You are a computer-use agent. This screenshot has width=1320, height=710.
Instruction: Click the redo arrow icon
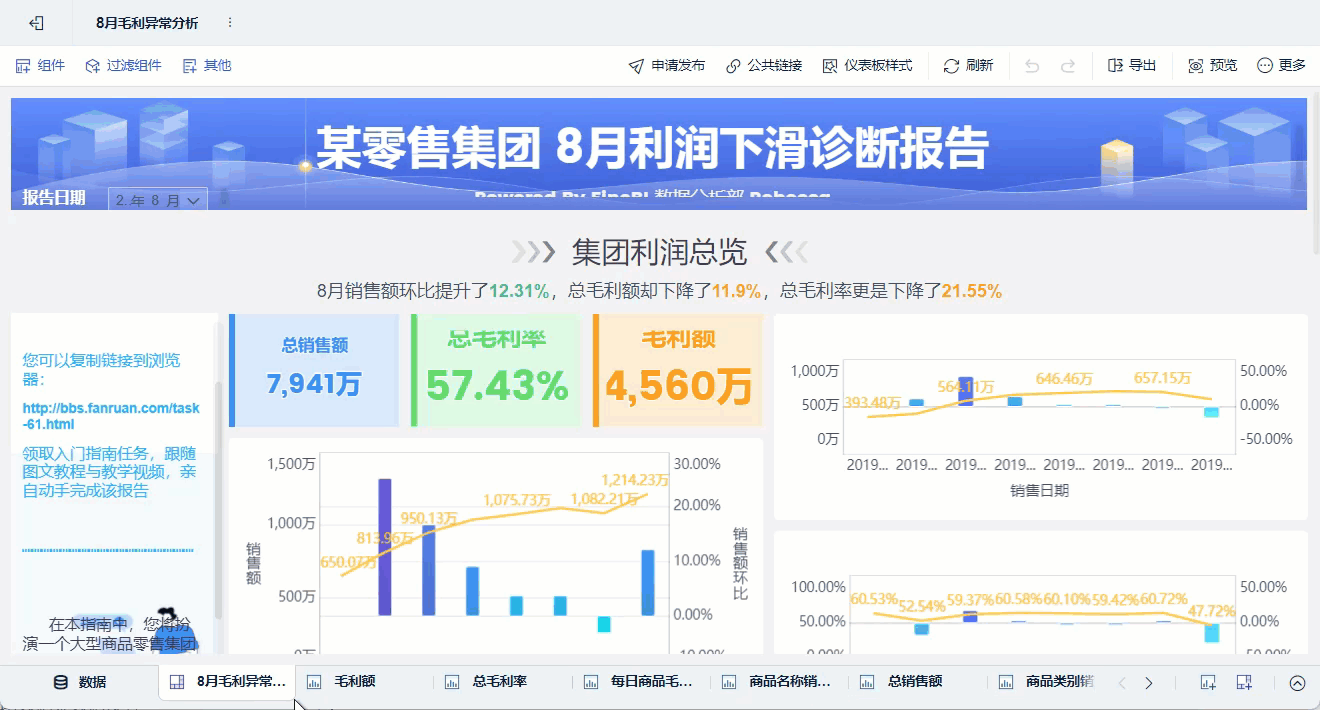pyautogui.click(x=1068, y=65)
